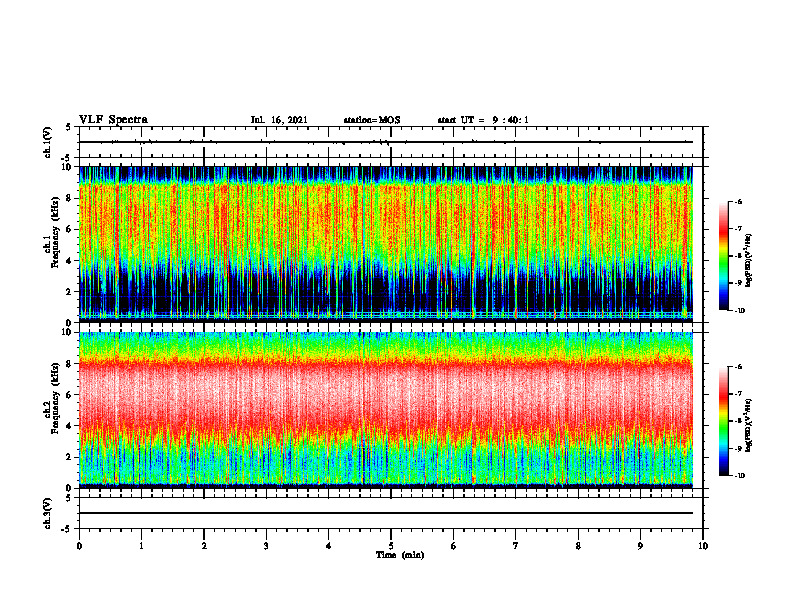Image resolution: width=792 pixels, height=612 pixels.
Task: Click the ch.2 spectrogram color scale bar
Action: [724, 421]
